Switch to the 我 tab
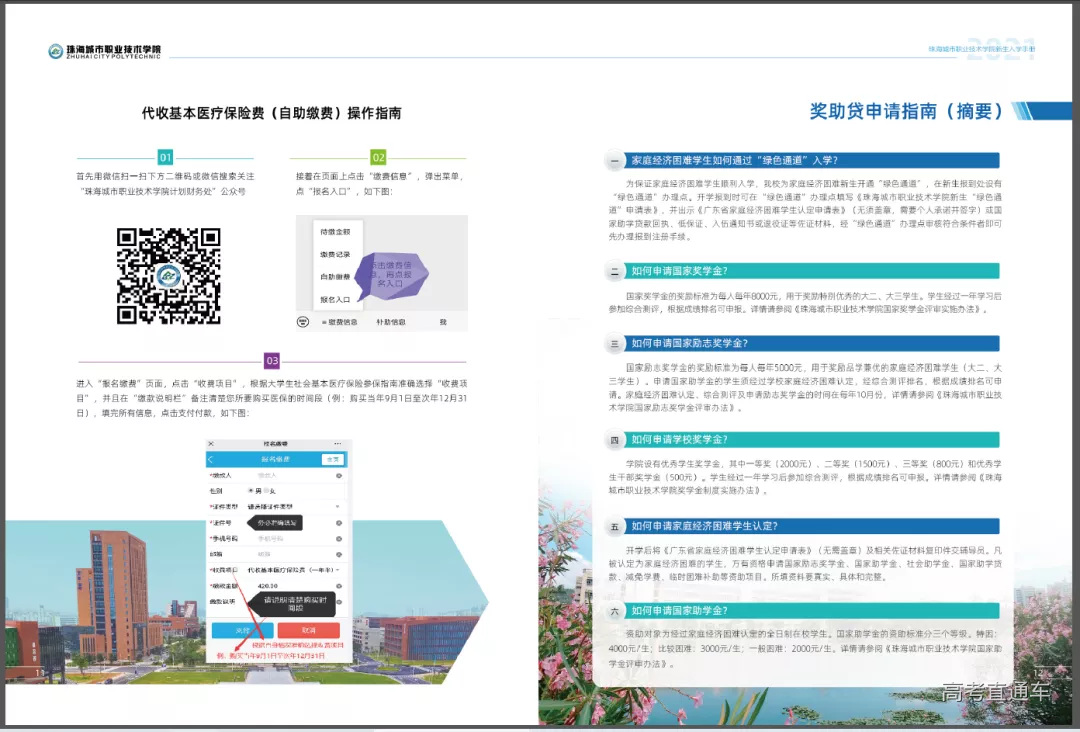The height and width of the screenshot is (732, 1080). (444, 322)
